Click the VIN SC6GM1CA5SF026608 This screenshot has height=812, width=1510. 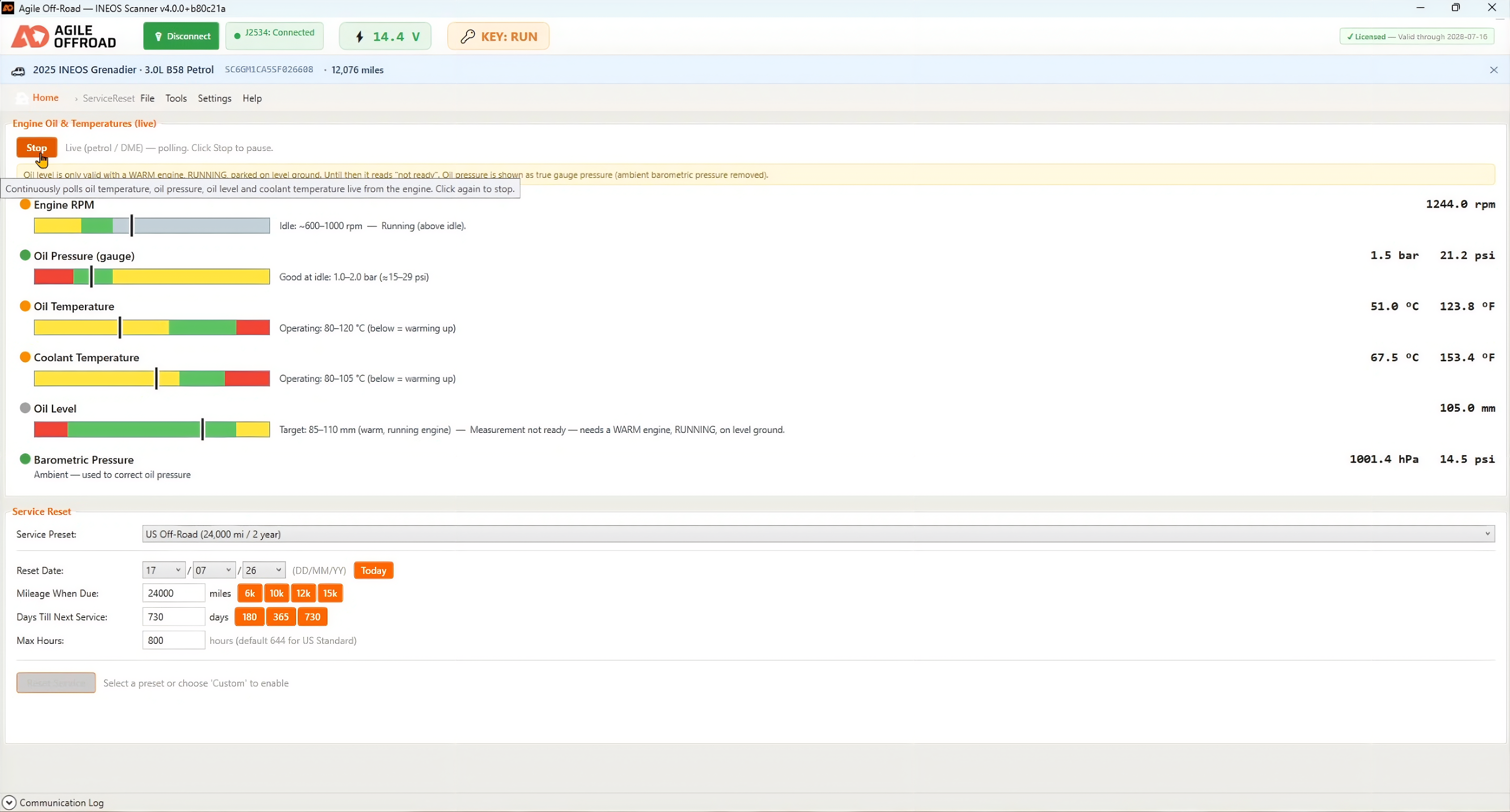click(x=269, y=70)
